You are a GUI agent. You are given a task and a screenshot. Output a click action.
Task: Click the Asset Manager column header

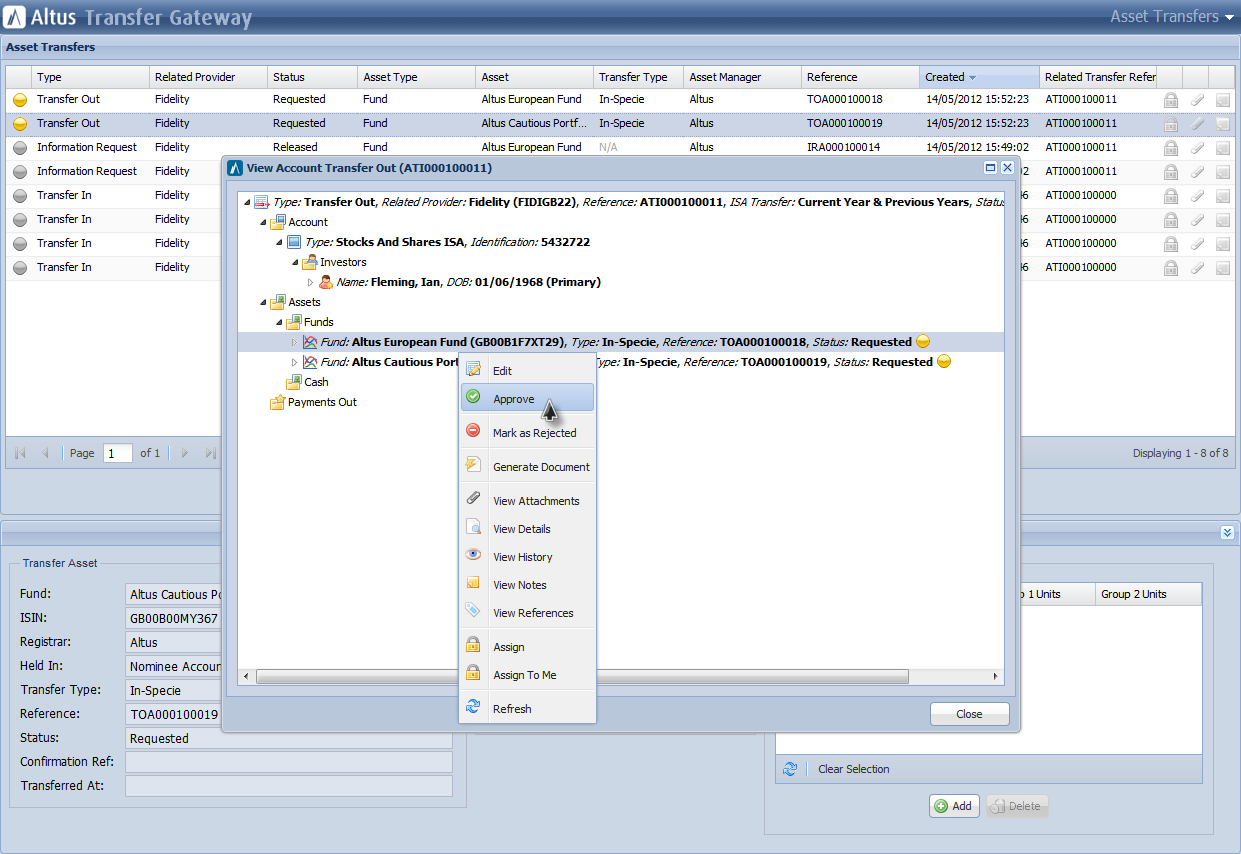tap(743, 77)
